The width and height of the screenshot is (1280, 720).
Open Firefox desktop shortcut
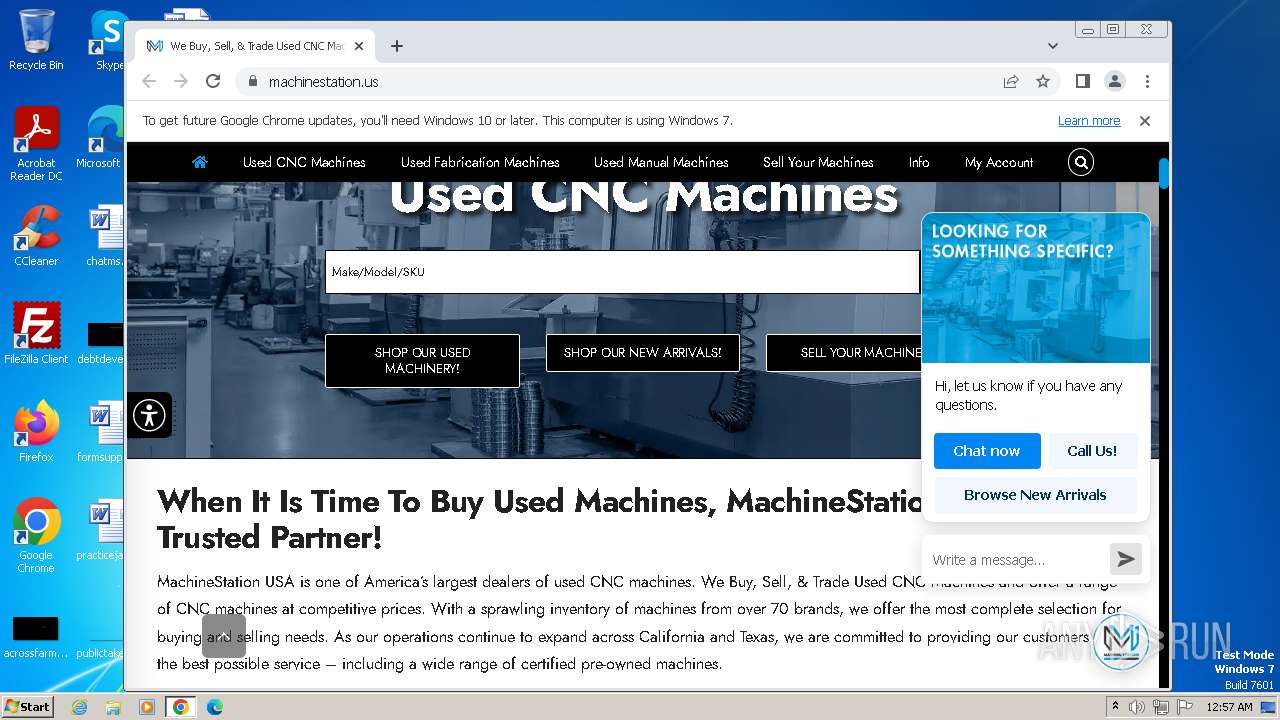pos(36,431)
